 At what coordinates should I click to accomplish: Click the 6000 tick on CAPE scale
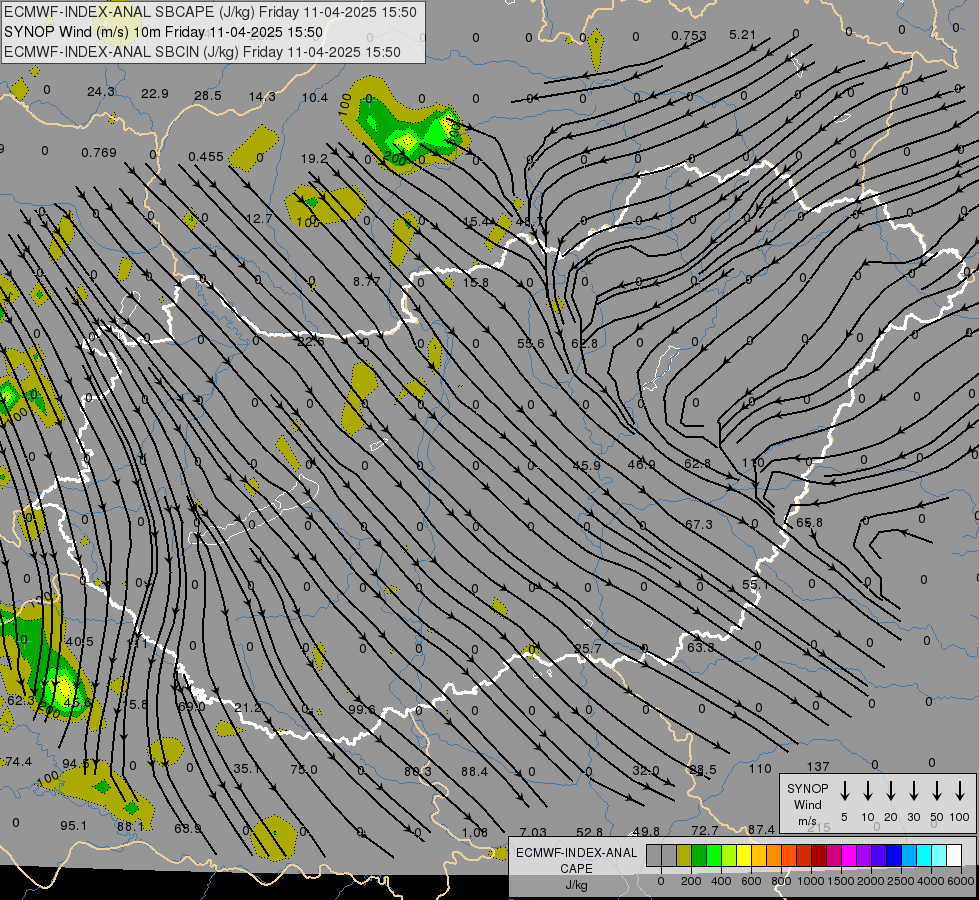coord(960,881)
